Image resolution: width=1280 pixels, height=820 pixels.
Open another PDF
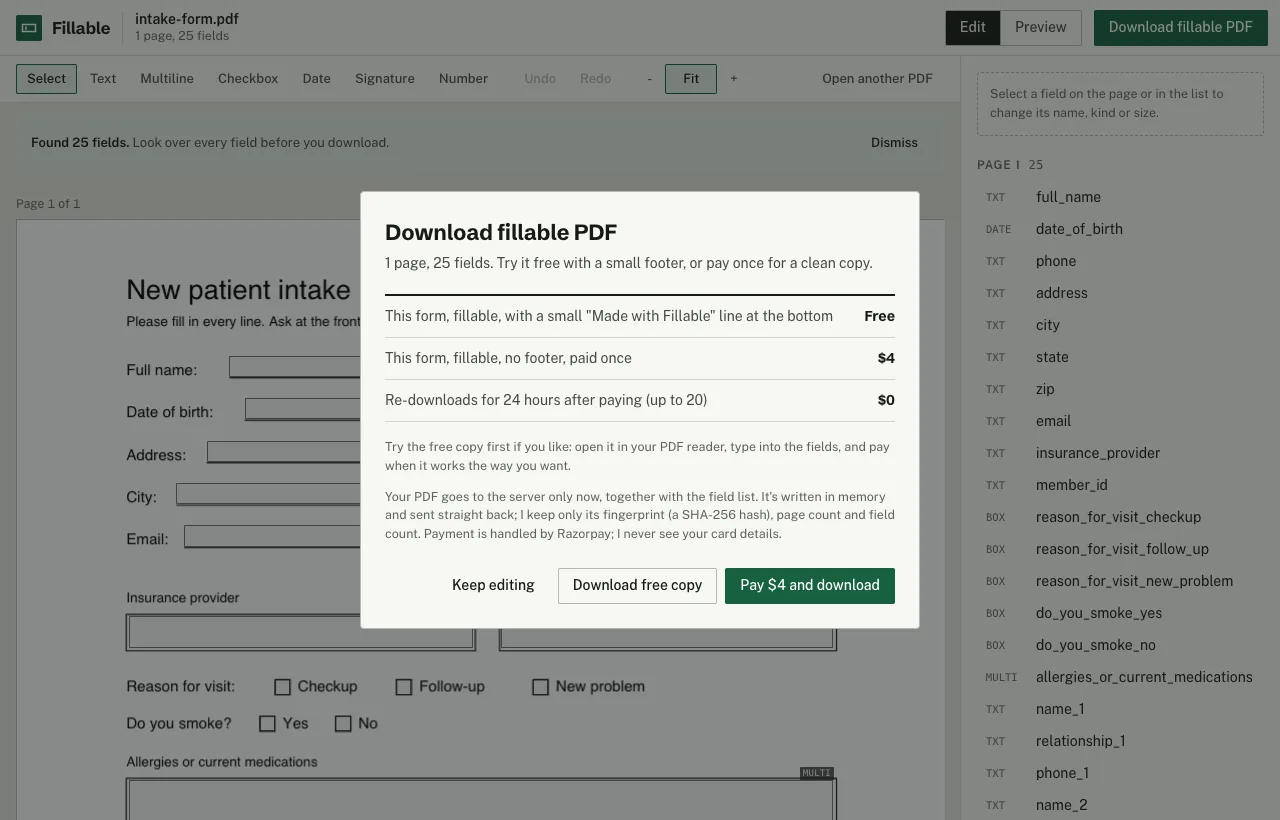[x=877, y=79]
